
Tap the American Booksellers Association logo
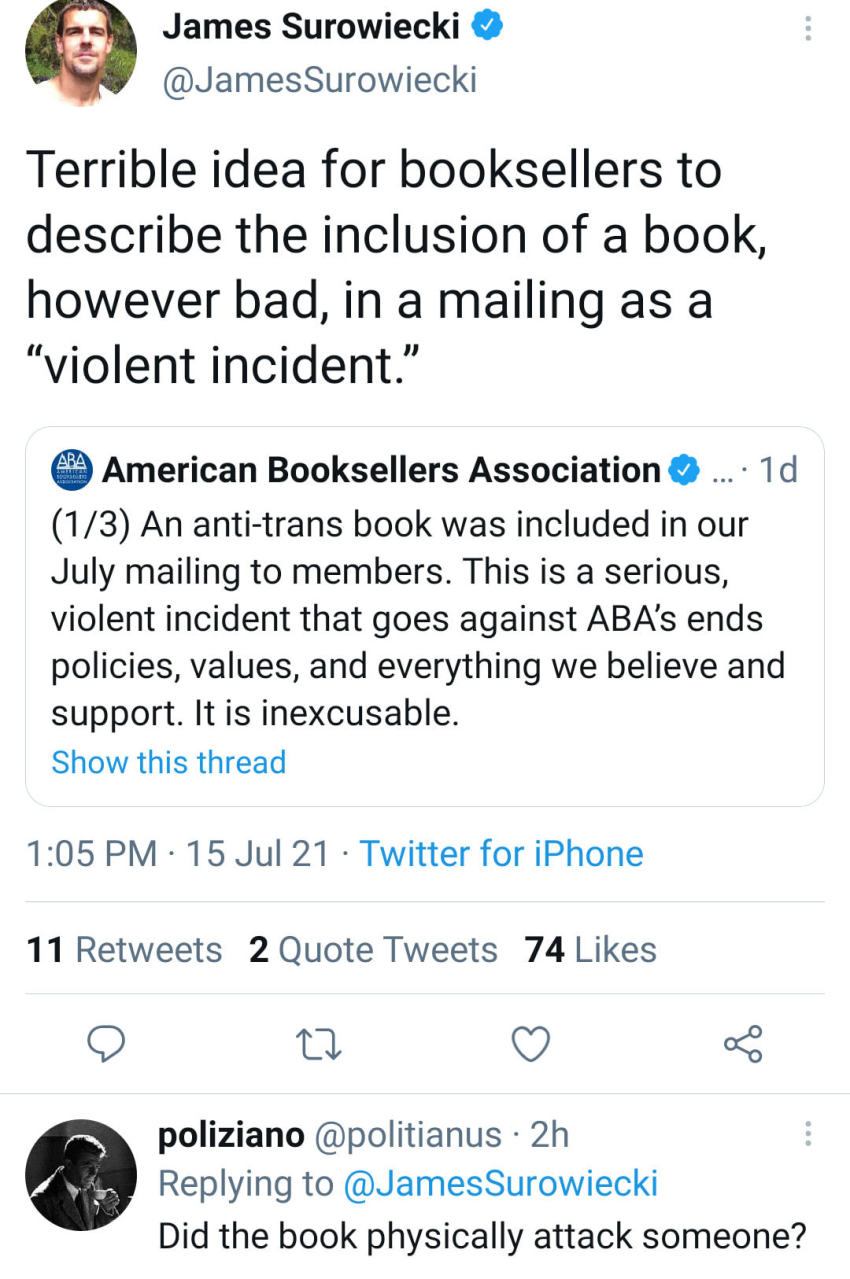pyautogui.click(x=71, y=469)
